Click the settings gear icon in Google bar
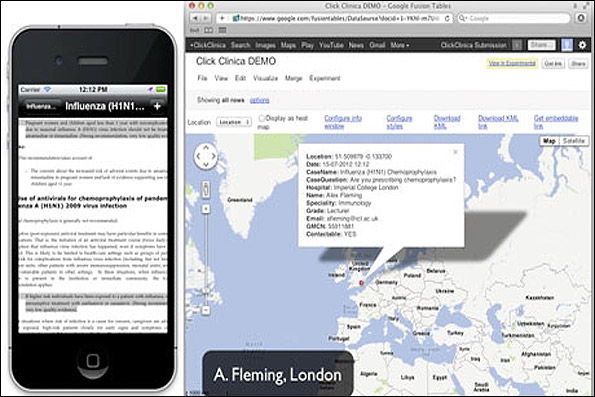595x397 pixels. pyautogui.click(x=582, y=45)
